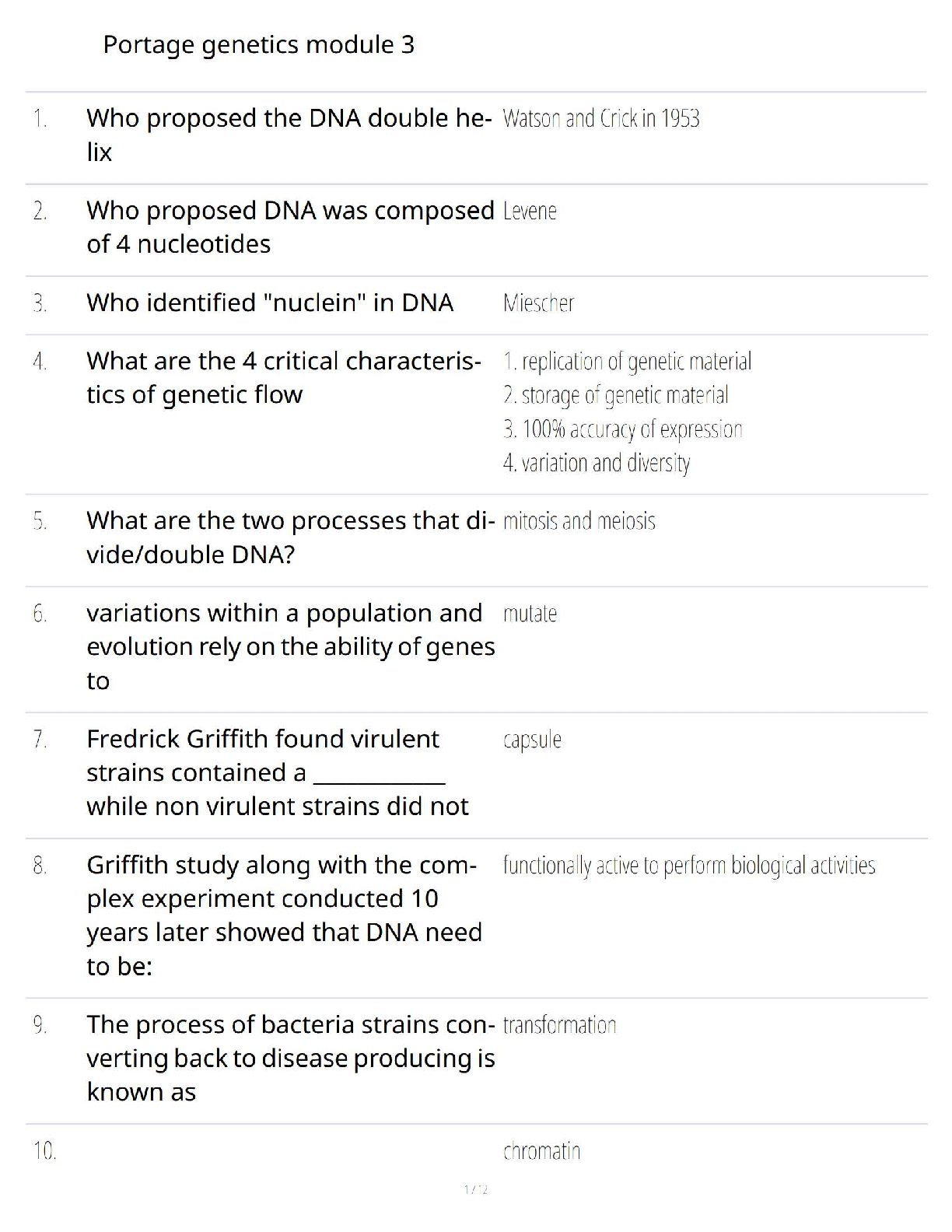Click "3. 100% accuracy of expression" answer line
This screenshot has width=952, height=1232.
coord(622,429)
